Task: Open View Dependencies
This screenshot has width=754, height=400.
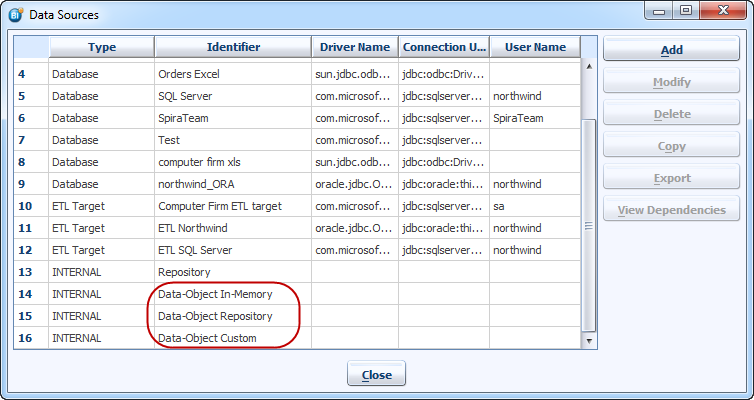Action: point(671,210)
